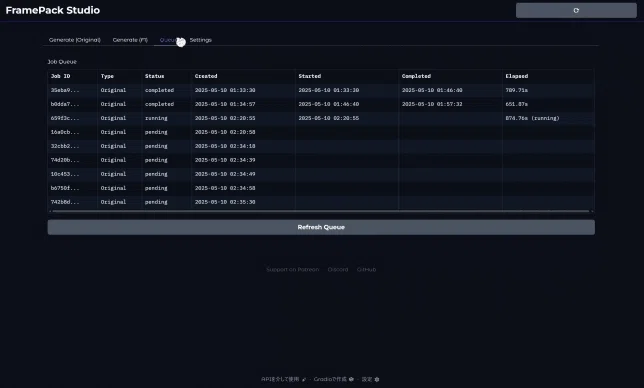Viewport: 644px width, 388px height.
Task: Open the Support on Patreon link
Action: pos(292,269)
